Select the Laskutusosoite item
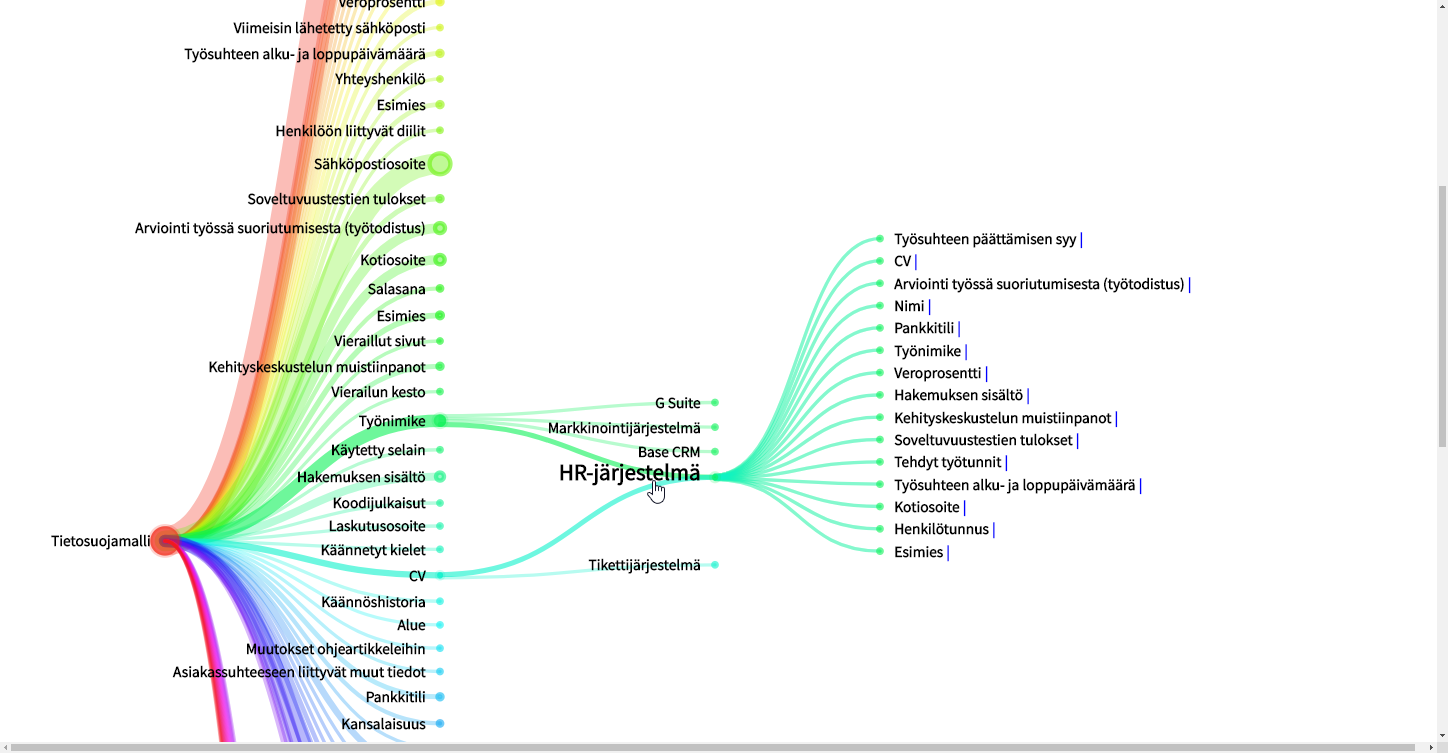Image resolution: width=1448 pixels, height=753 pixels. tap(377, 526)
